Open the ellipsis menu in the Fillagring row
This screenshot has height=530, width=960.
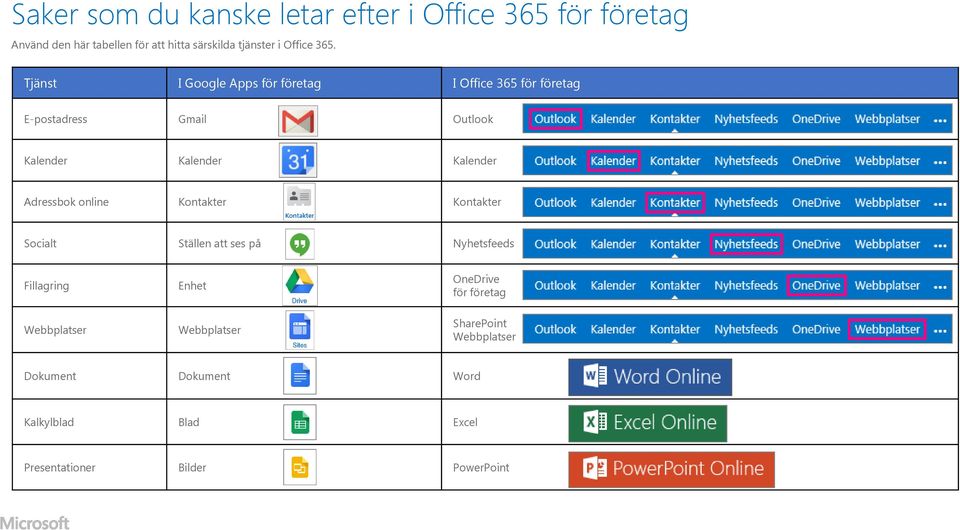[940, 287]
